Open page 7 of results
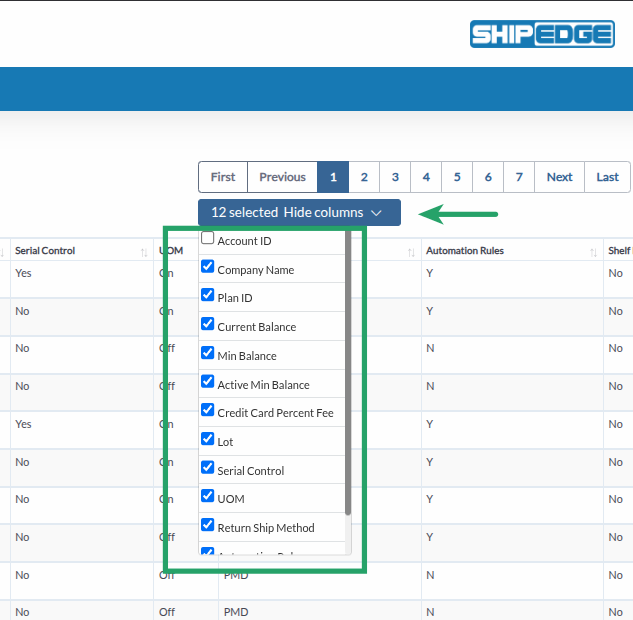This screenshot has height=620, width=633. [519, 177]
